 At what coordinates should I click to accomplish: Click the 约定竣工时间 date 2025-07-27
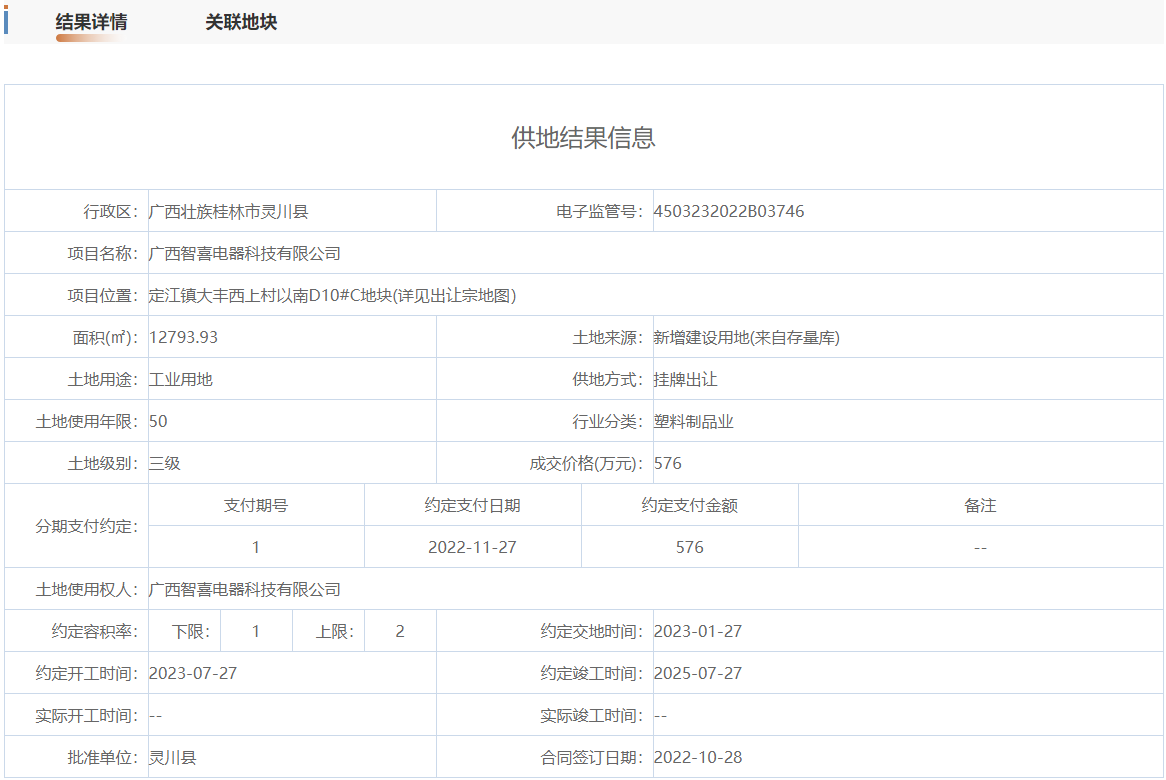coord(698,674)
